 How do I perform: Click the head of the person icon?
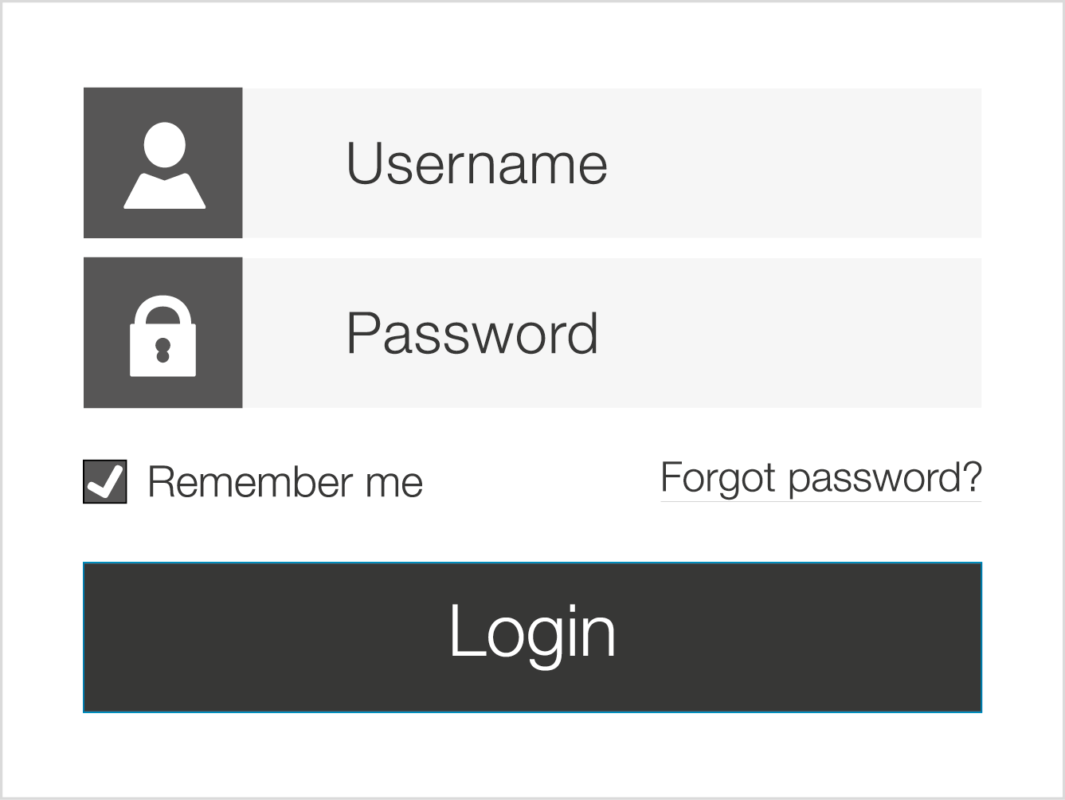165,144
